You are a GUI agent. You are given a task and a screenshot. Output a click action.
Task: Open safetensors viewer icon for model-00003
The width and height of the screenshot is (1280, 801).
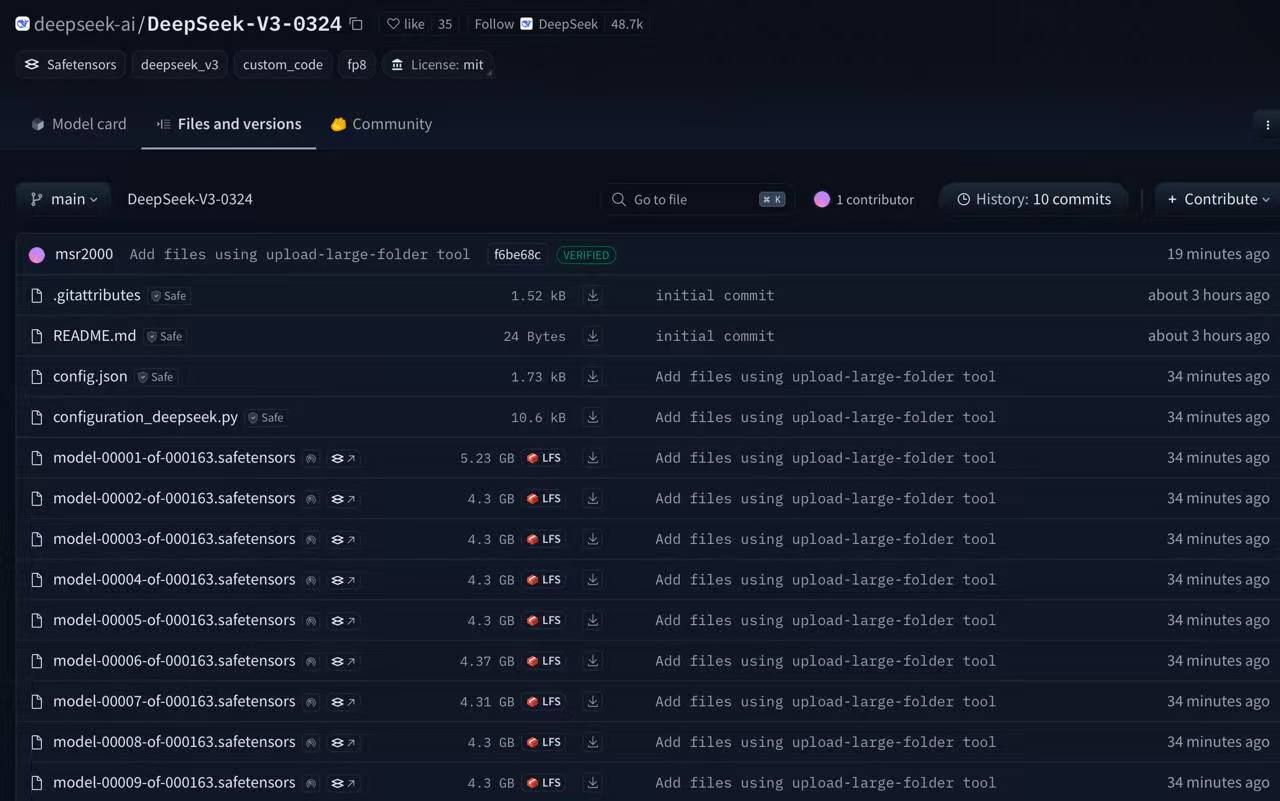pos(344,539)
